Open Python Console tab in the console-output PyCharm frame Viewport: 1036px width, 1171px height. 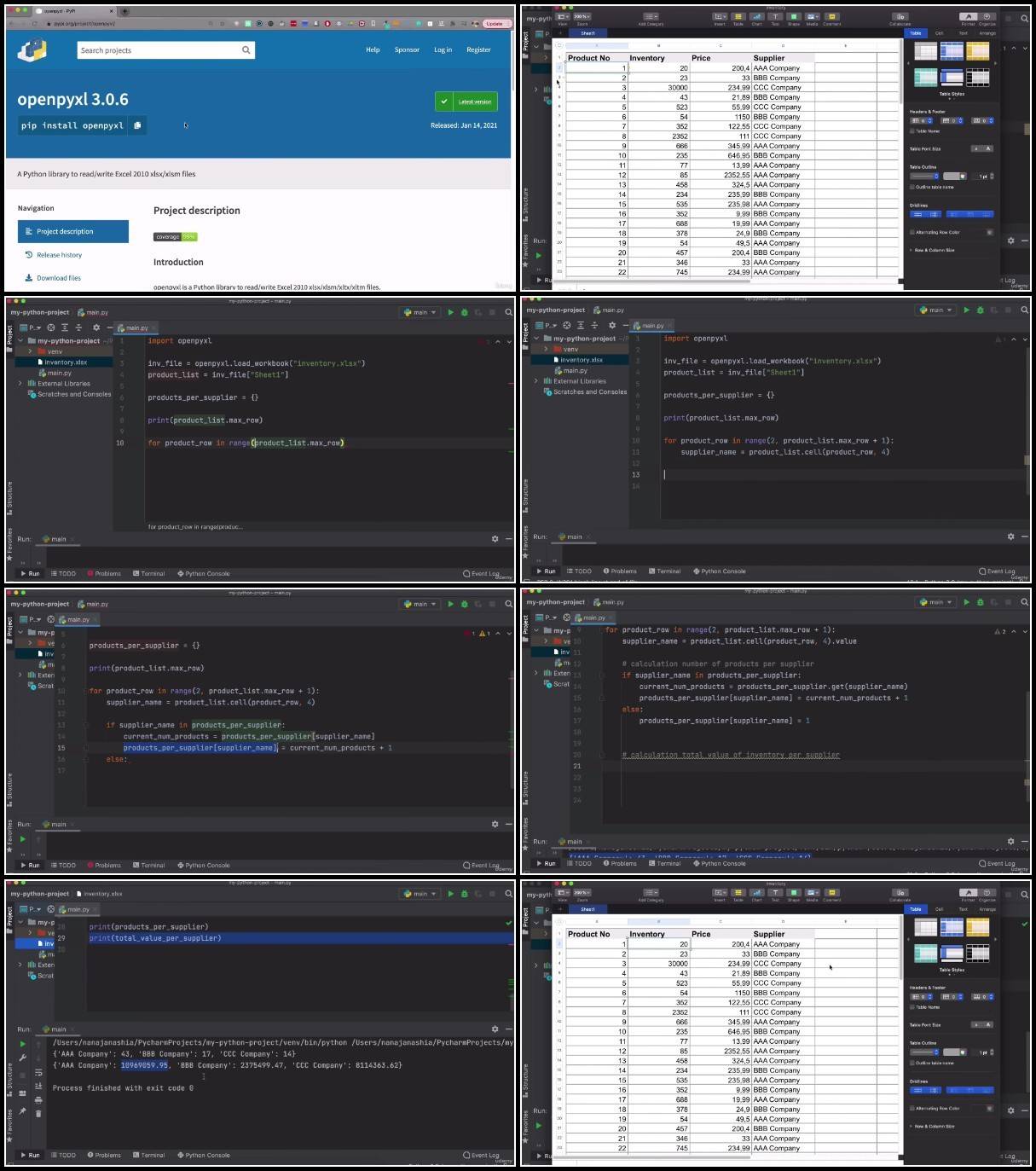point(203,1155)
